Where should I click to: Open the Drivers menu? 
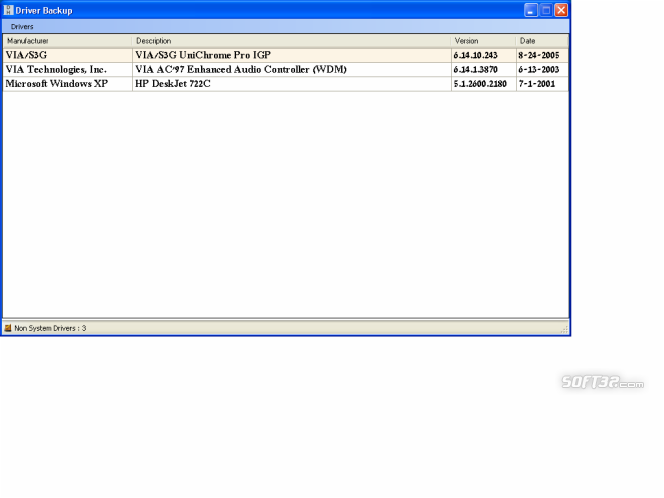pos(22,27)
